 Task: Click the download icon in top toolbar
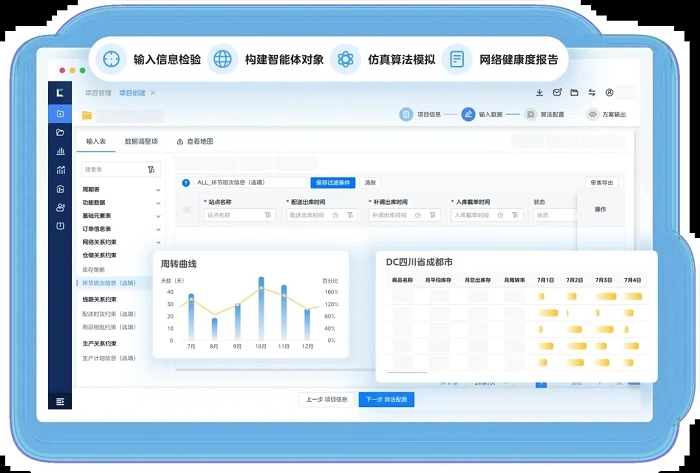pos(540,93)
